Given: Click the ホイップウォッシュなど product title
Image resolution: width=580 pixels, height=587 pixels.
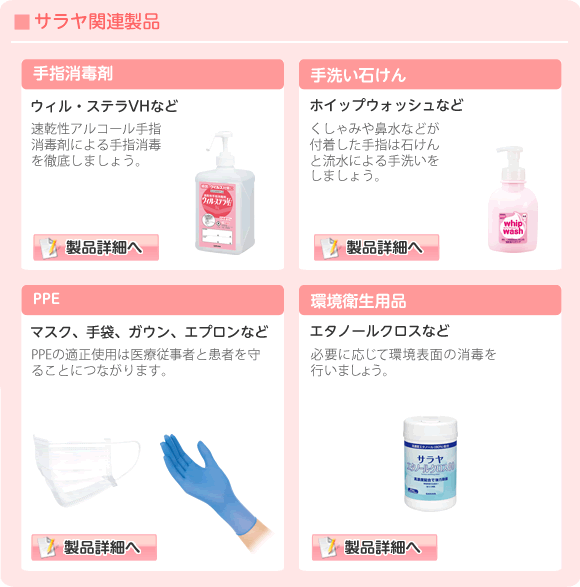Looking at the screenshot, I should coord(386,106).
